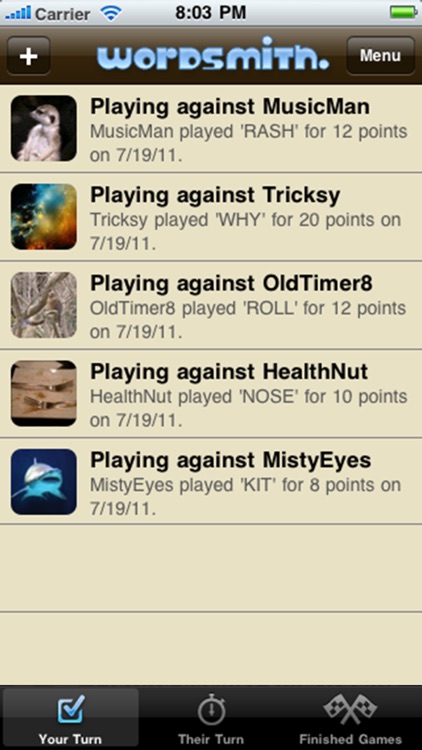Open the game against MusicMan
422x750 pixels.
(x=211, y=129)
